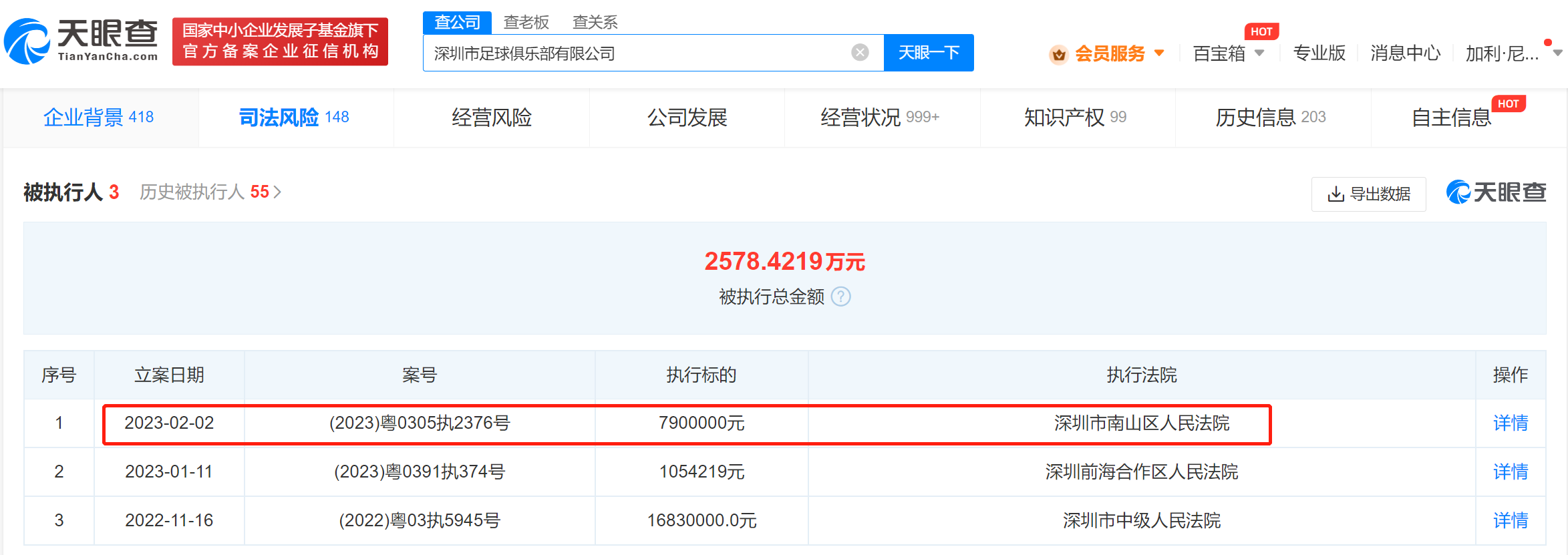Expand the 会员服务 dropdown arrow
The image size is (1568, 555).
[x=1159, y=53]
